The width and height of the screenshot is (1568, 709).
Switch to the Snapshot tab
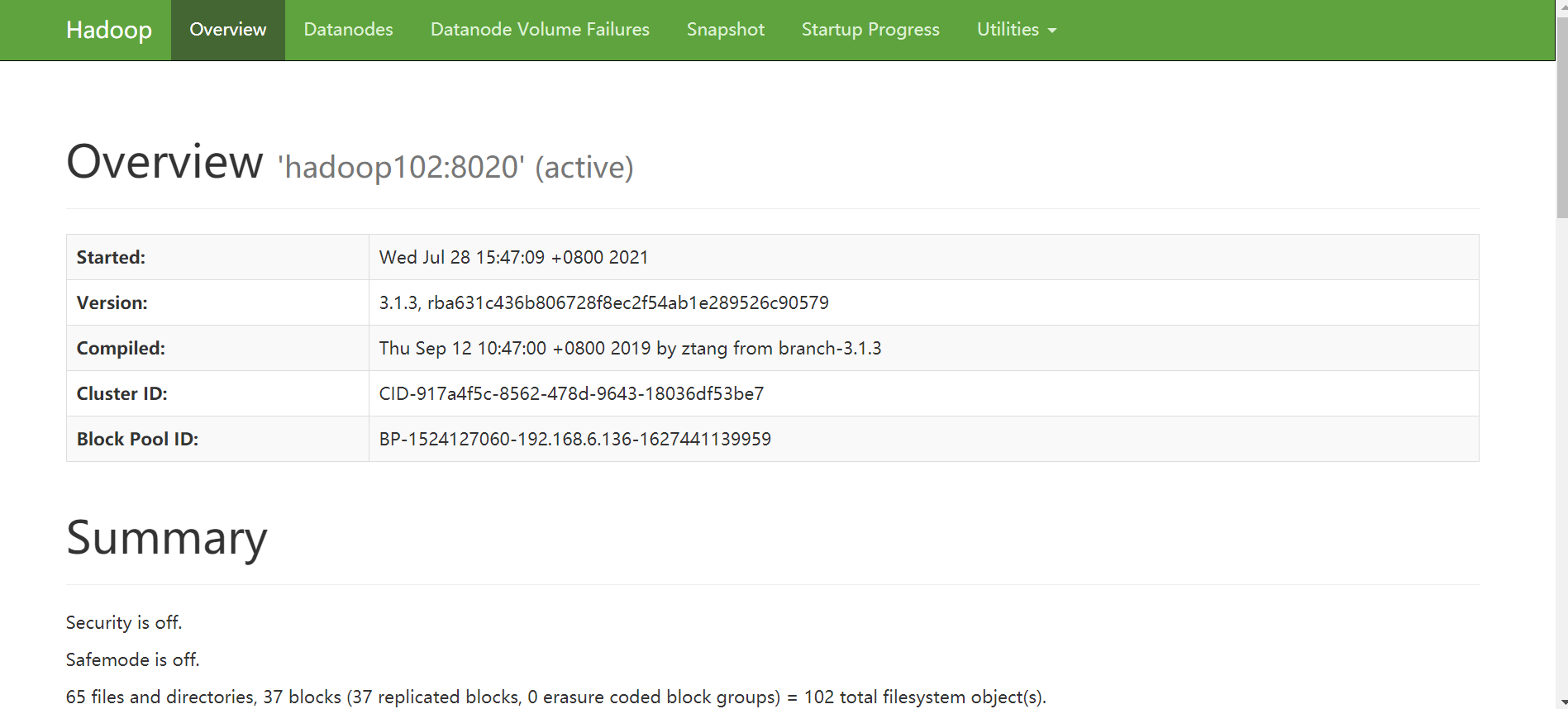click(726, 30)
